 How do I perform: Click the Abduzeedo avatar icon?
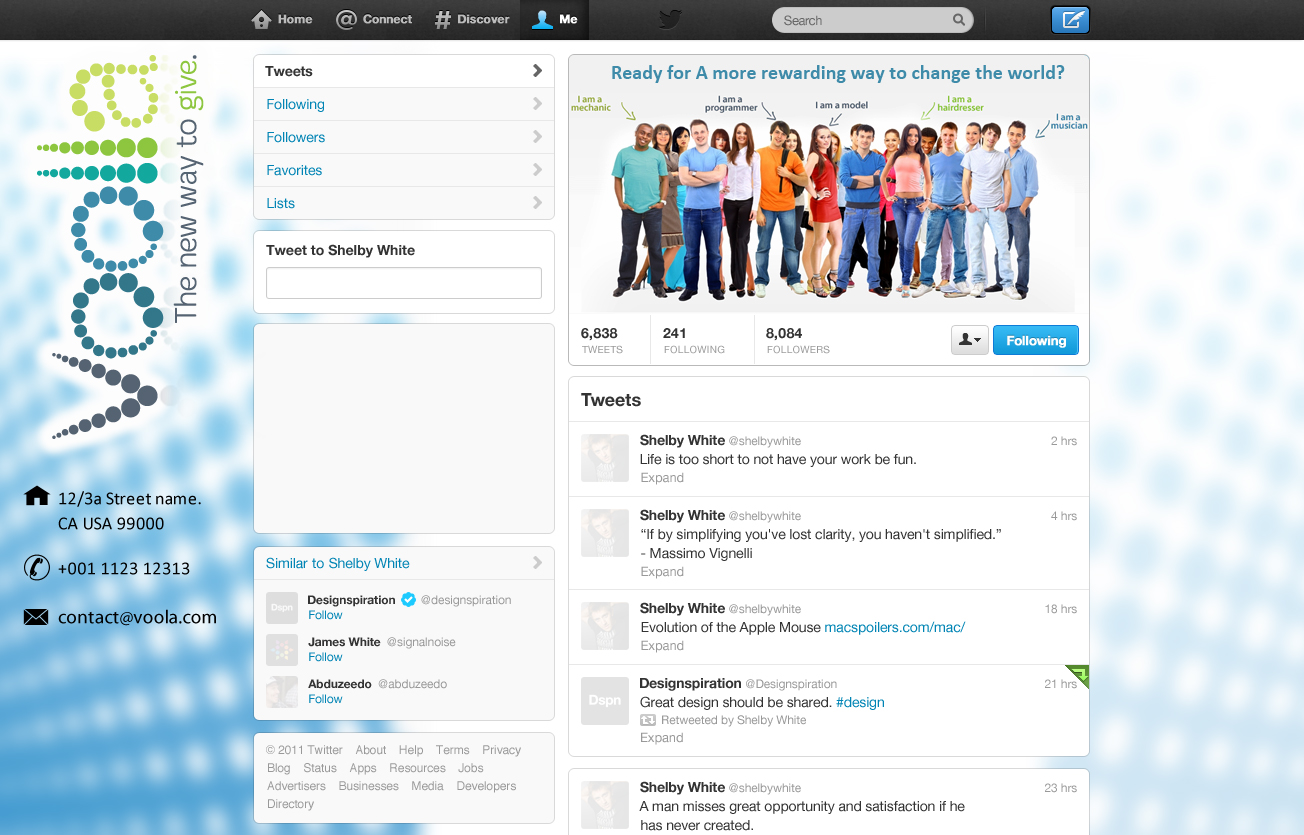pyautogui.click(x=282, y=692)
